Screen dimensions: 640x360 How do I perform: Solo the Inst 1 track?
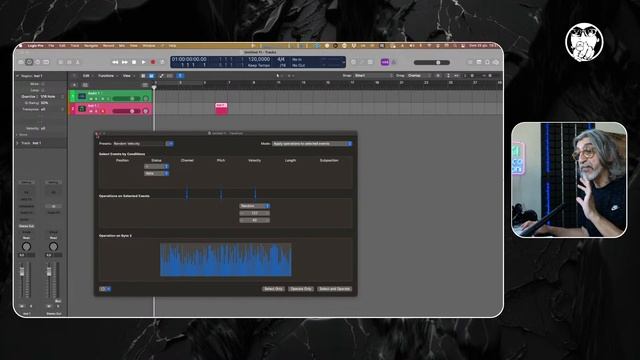[x=96, y=111]
